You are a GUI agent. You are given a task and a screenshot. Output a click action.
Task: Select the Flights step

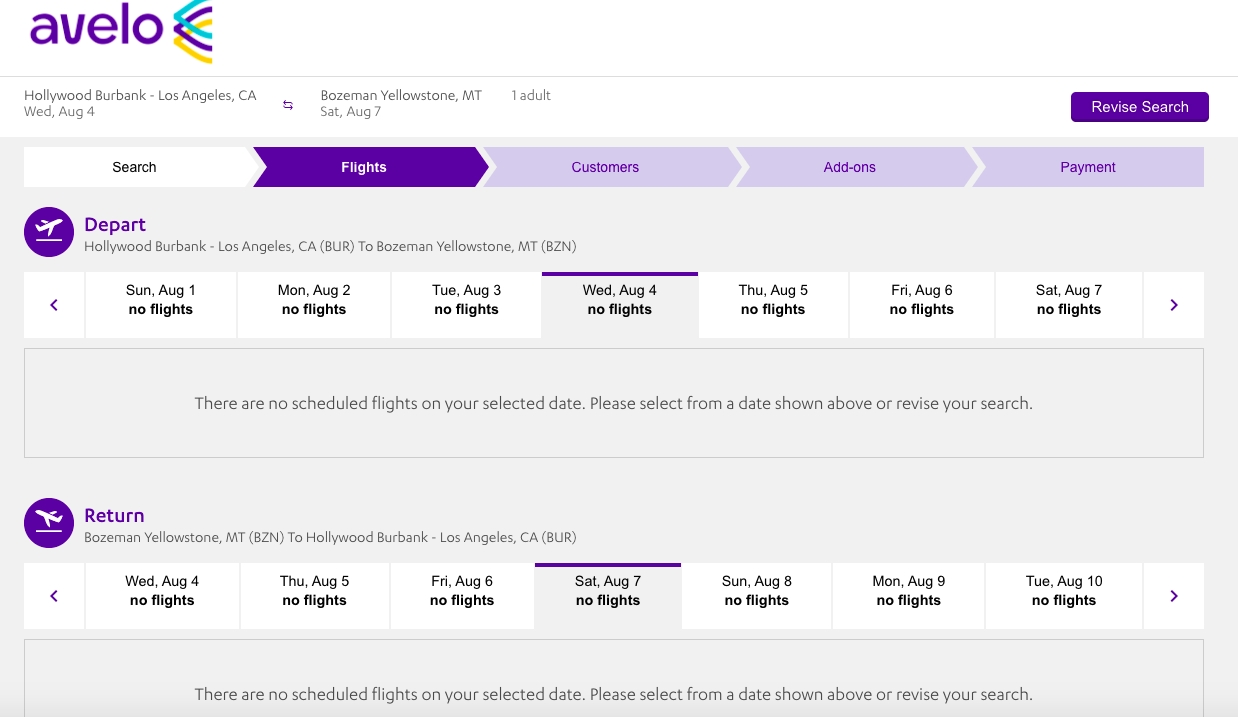364,167
